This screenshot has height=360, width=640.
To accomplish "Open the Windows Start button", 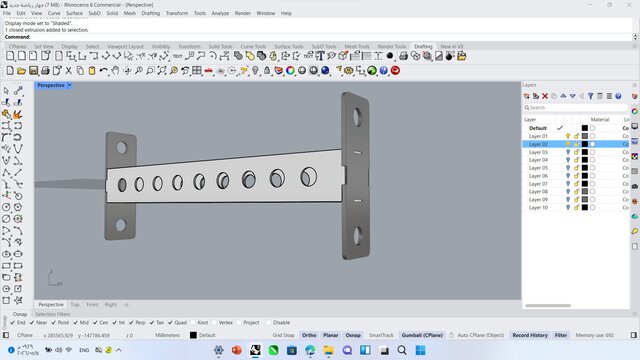I will [420, 350].
